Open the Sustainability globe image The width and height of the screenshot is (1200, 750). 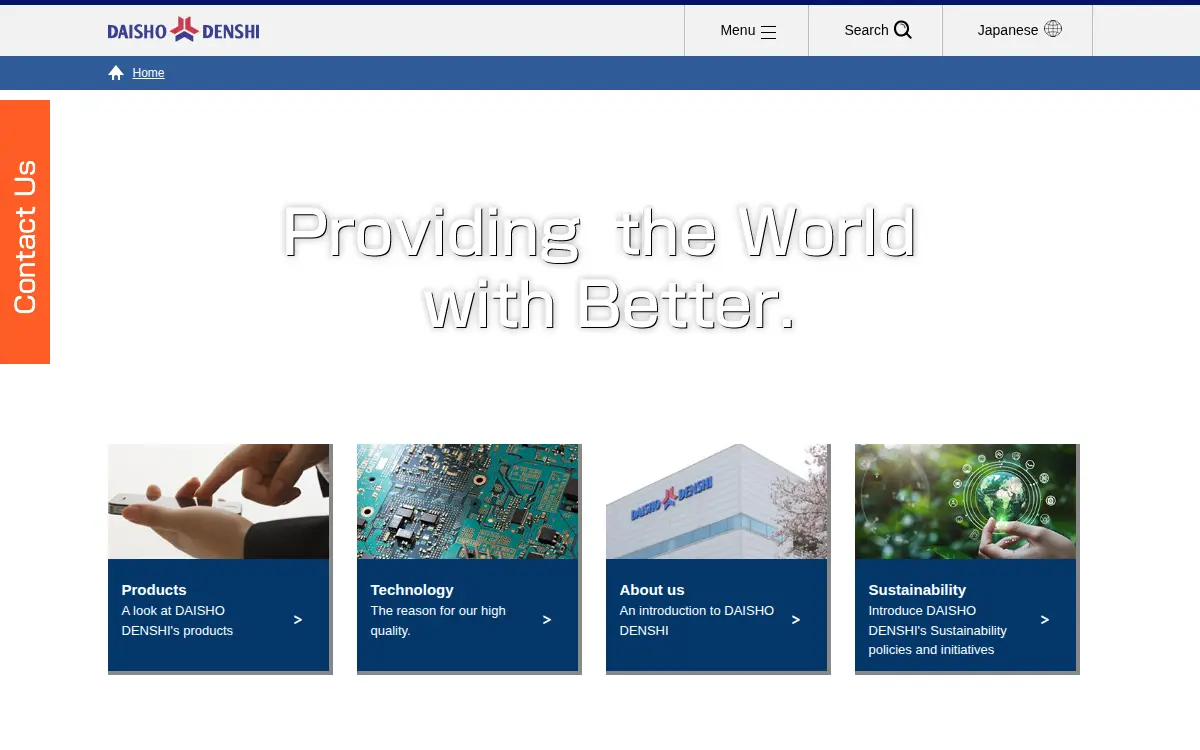click(x=965, y=501)
